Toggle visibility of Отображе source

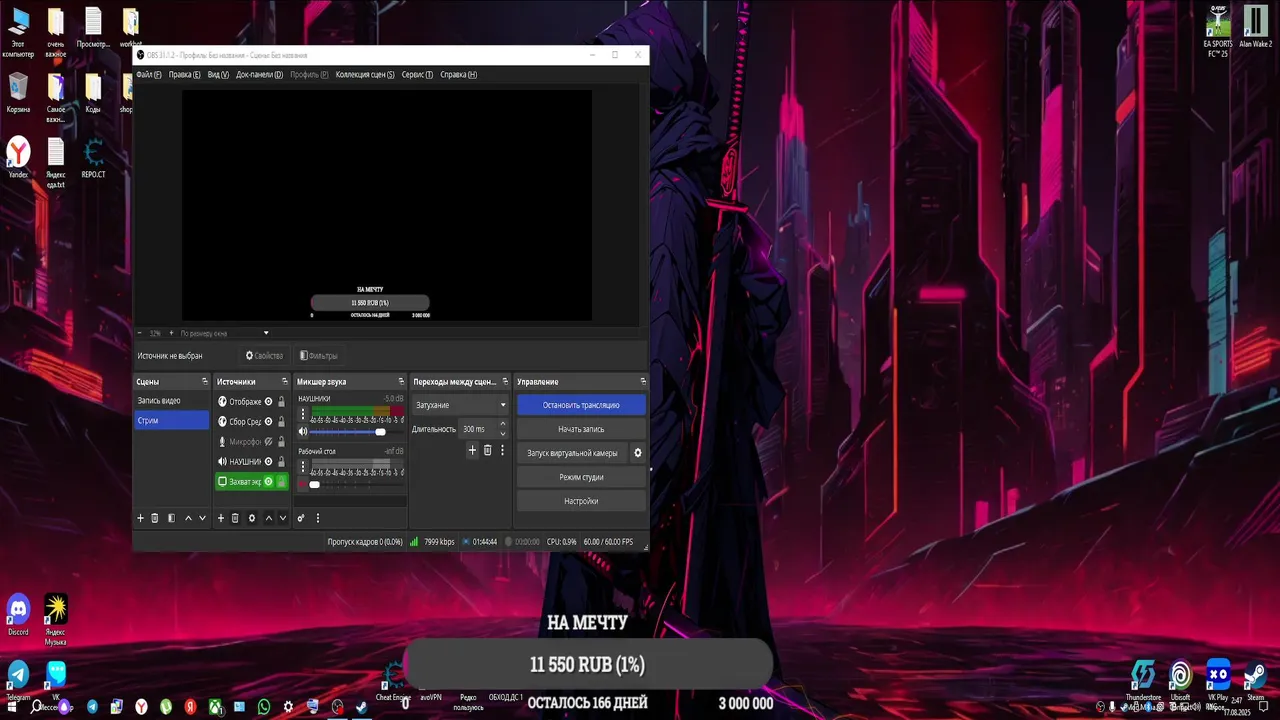[x=268, y=402]
